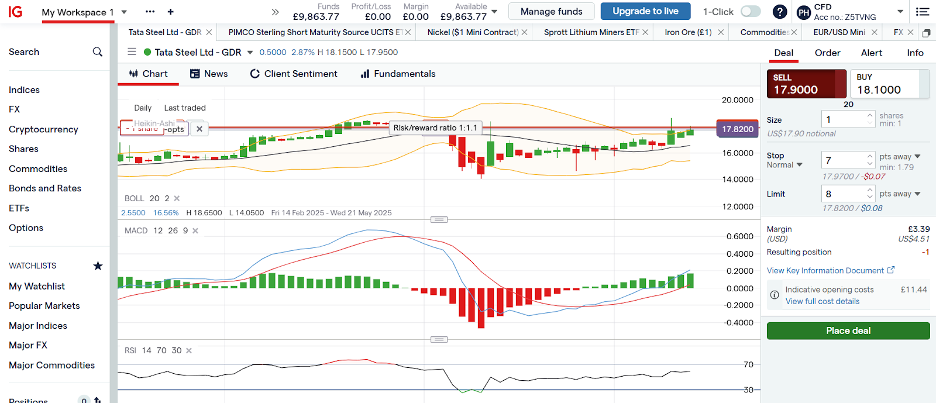Open Key Information Document external link icon

tap(891, 270)
